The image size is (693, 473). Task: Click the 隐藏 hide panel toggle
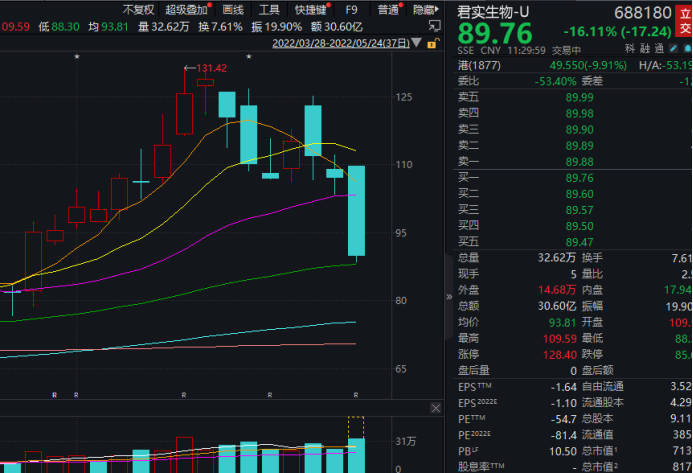pyautogui.click(x=424, y=9)
